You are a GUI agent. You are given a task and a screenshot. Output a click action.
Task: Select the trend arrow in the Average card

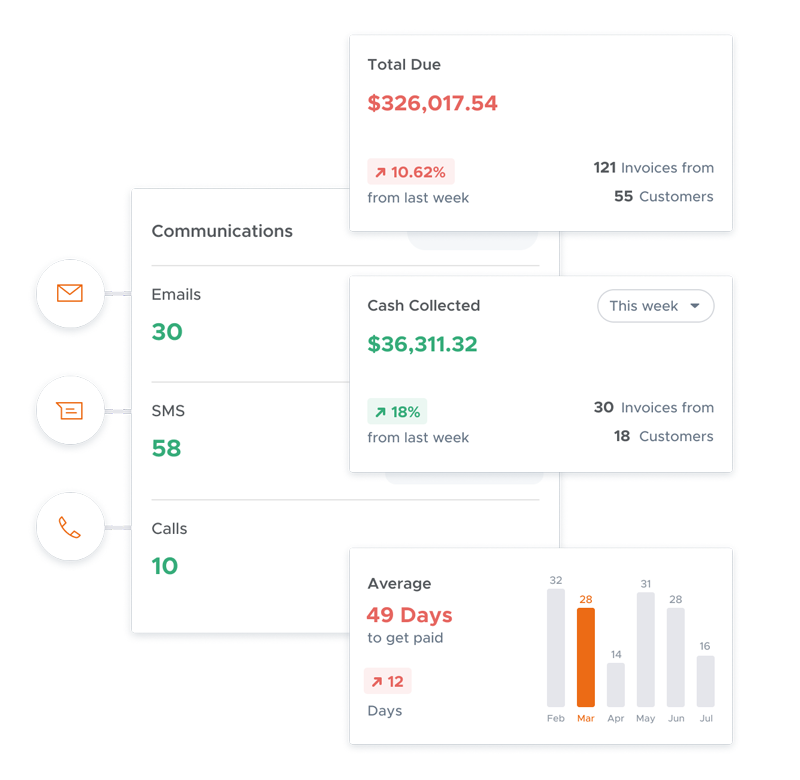[377, 680]
